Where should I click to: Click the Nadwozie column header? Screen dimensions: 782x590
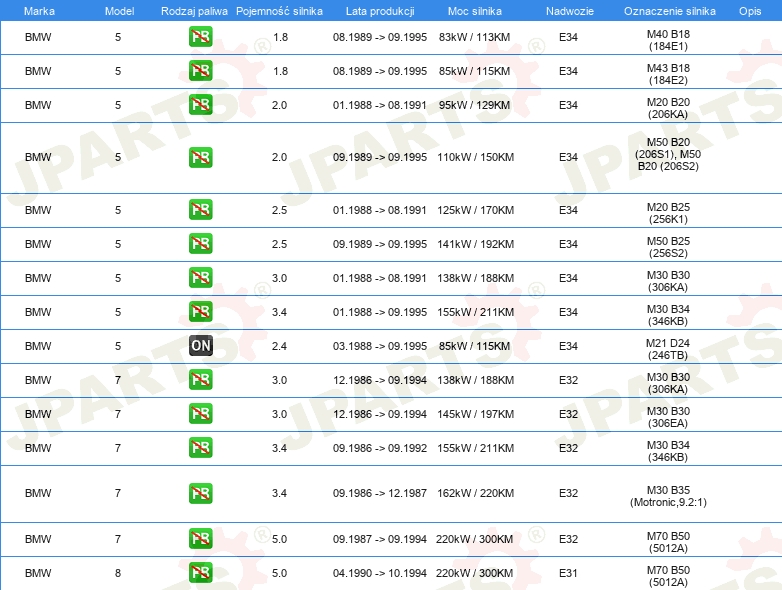click(x=570, y=11)
